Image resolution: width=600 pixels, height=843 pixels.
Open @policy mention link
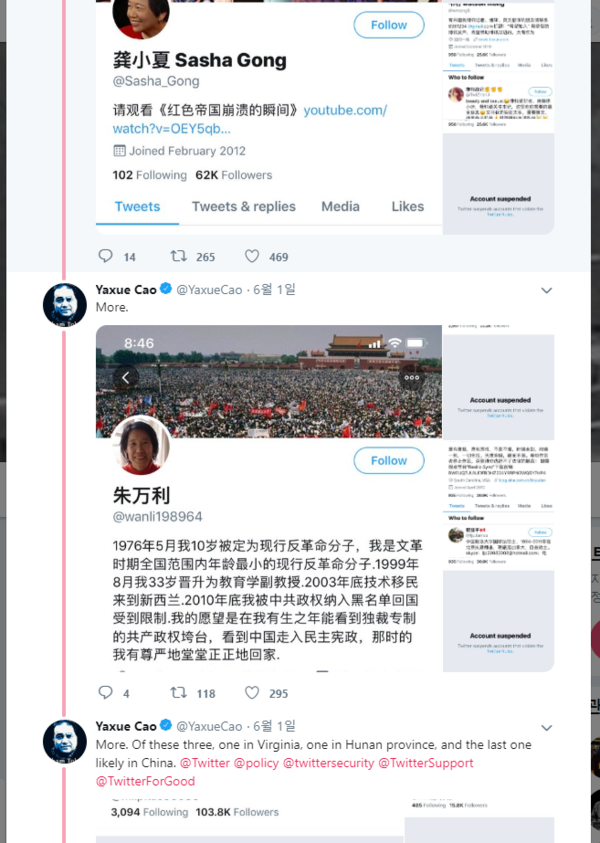pyautogui.click(x=256, y=763)
